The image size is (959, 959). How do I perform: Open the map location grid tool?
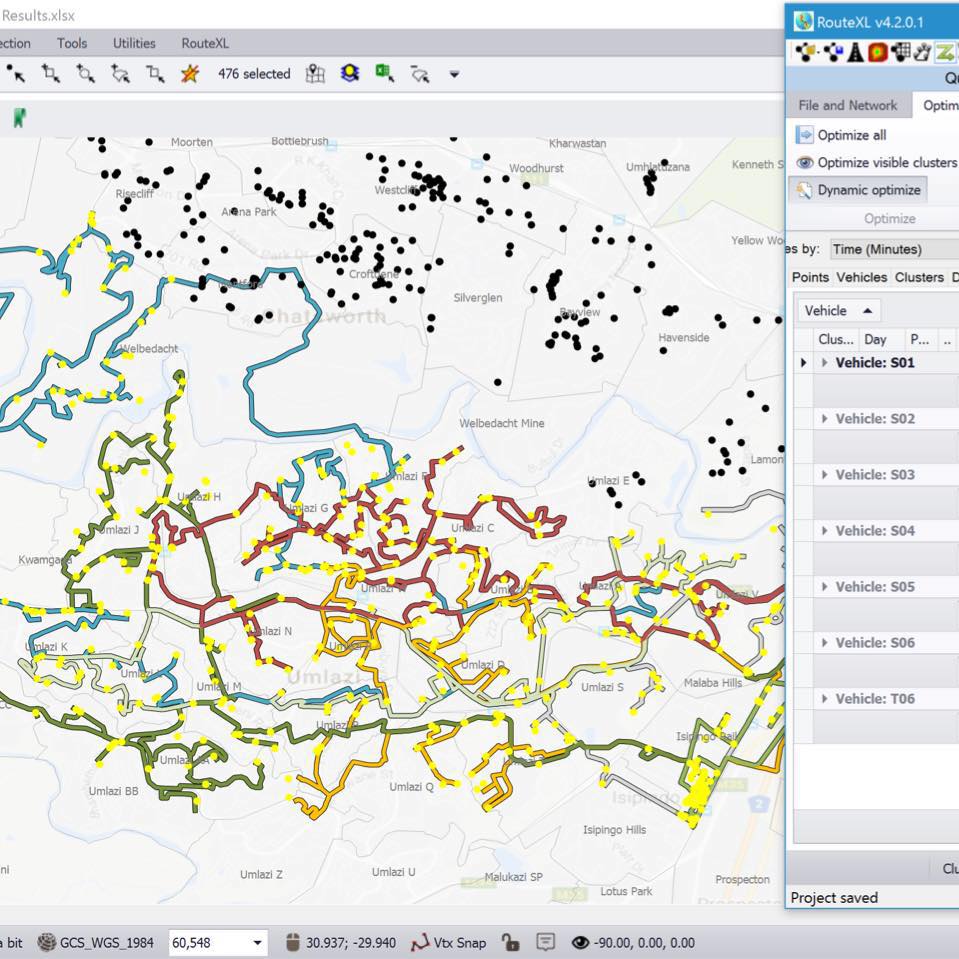click(x=315, y=74)
